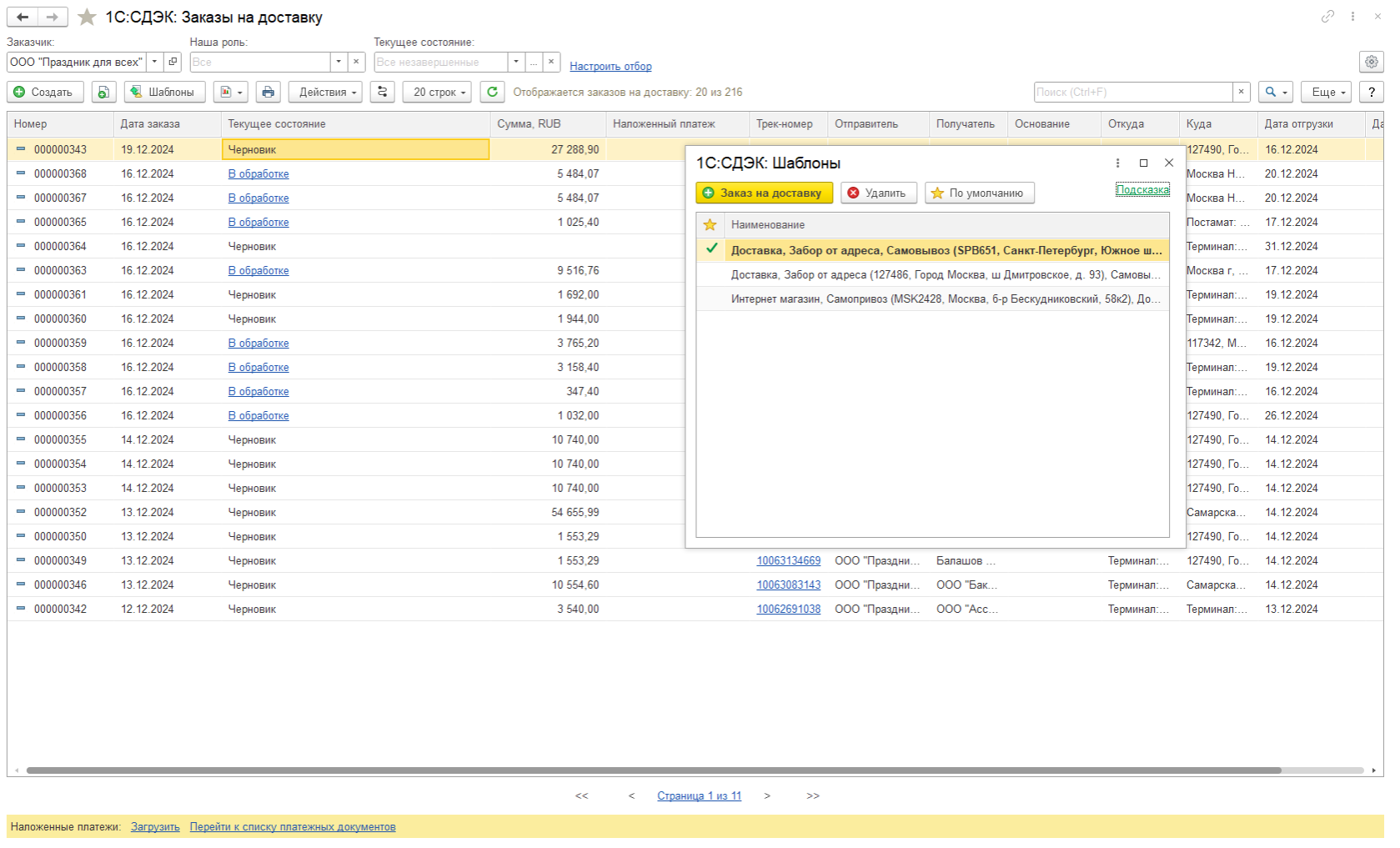Sort the table by the Номер column header
Image resolution: width=1400 pixels, height=848 pixels.
click(x=60, y=124)
